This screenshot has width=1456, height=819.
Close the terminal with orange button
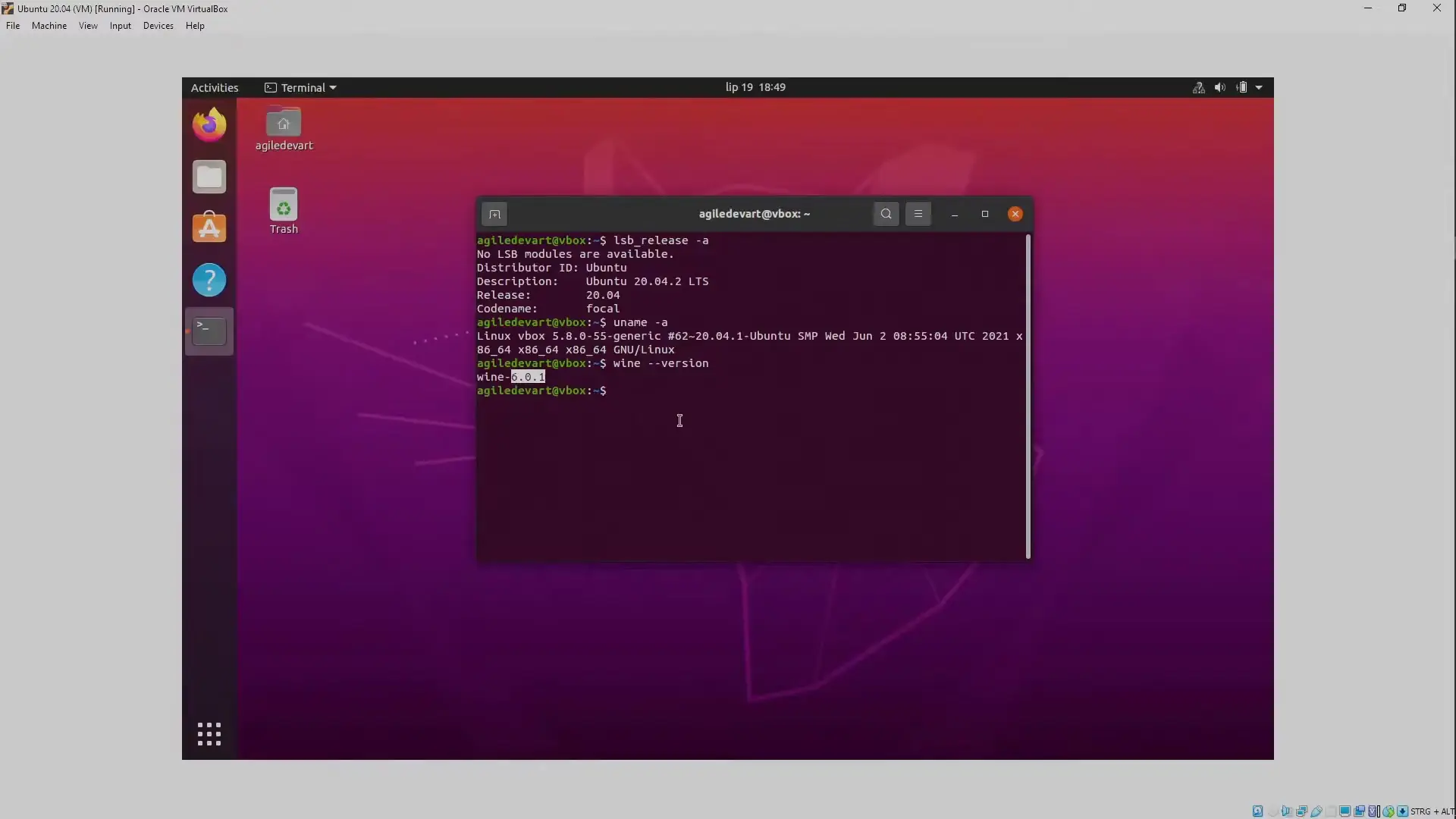[1015, 214]
